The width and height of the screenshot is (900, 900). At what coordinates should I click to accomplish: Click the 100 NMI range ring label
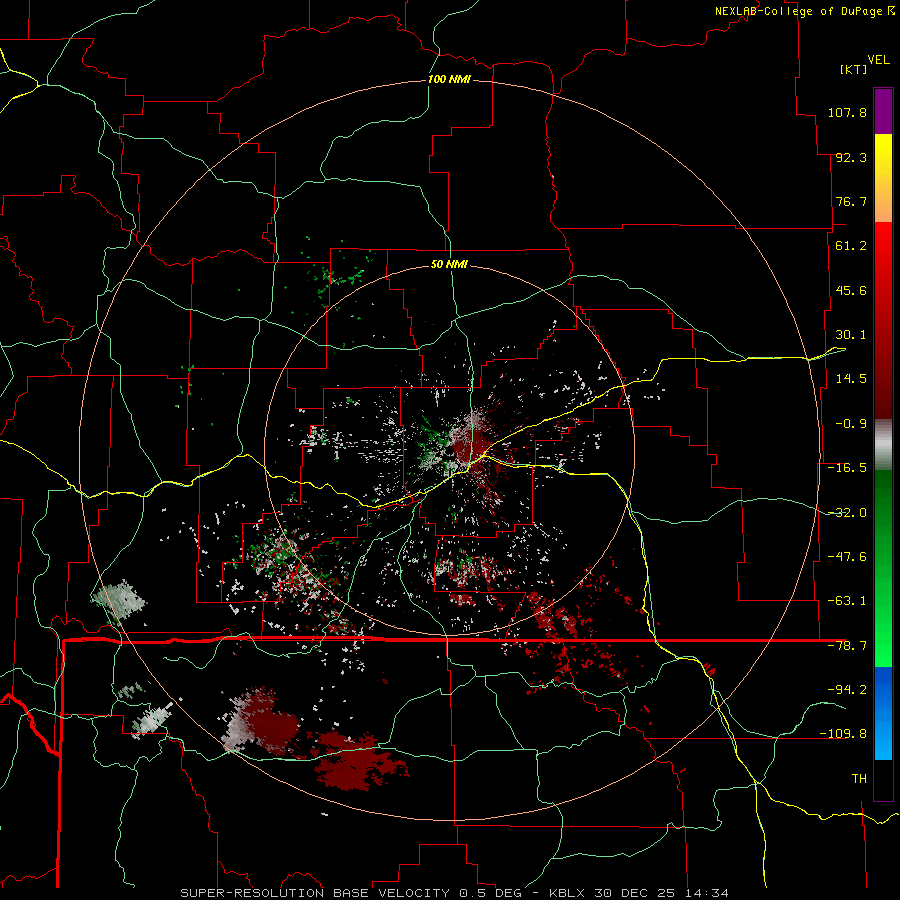(449, 79)
